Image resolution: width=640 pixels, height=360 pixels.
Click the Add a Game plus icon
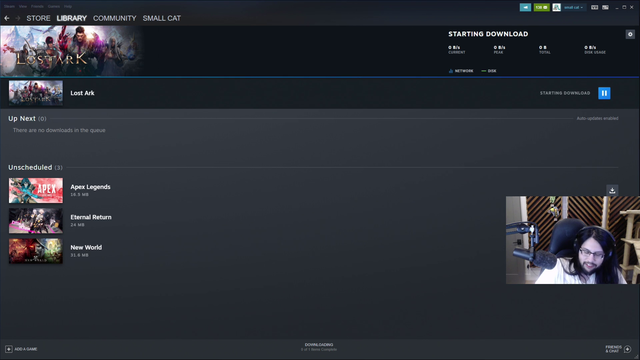(x=9, y=349)
